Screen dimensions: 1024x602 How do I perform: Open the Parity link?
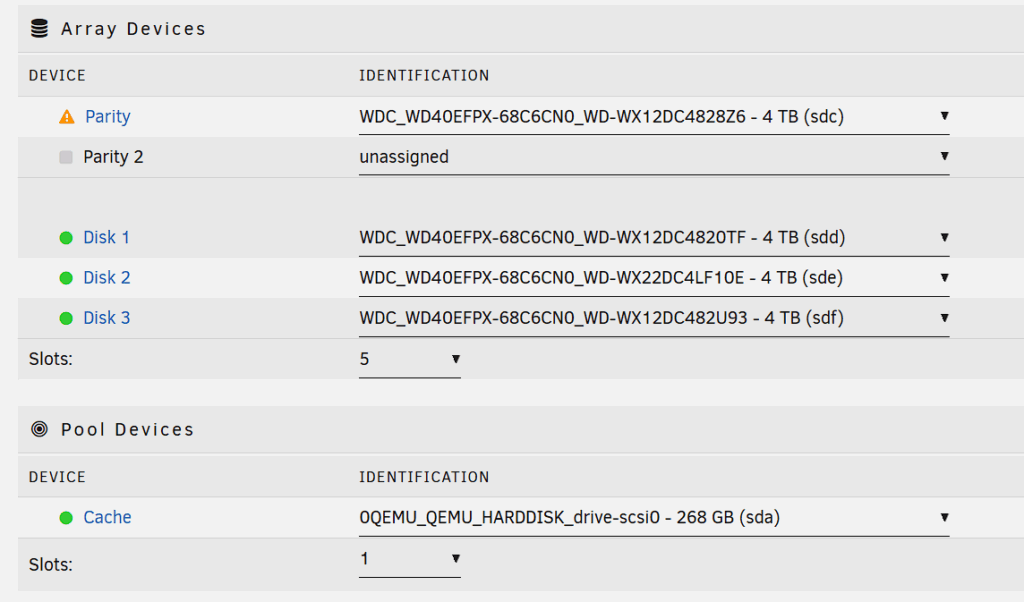(x=108, y=117)
